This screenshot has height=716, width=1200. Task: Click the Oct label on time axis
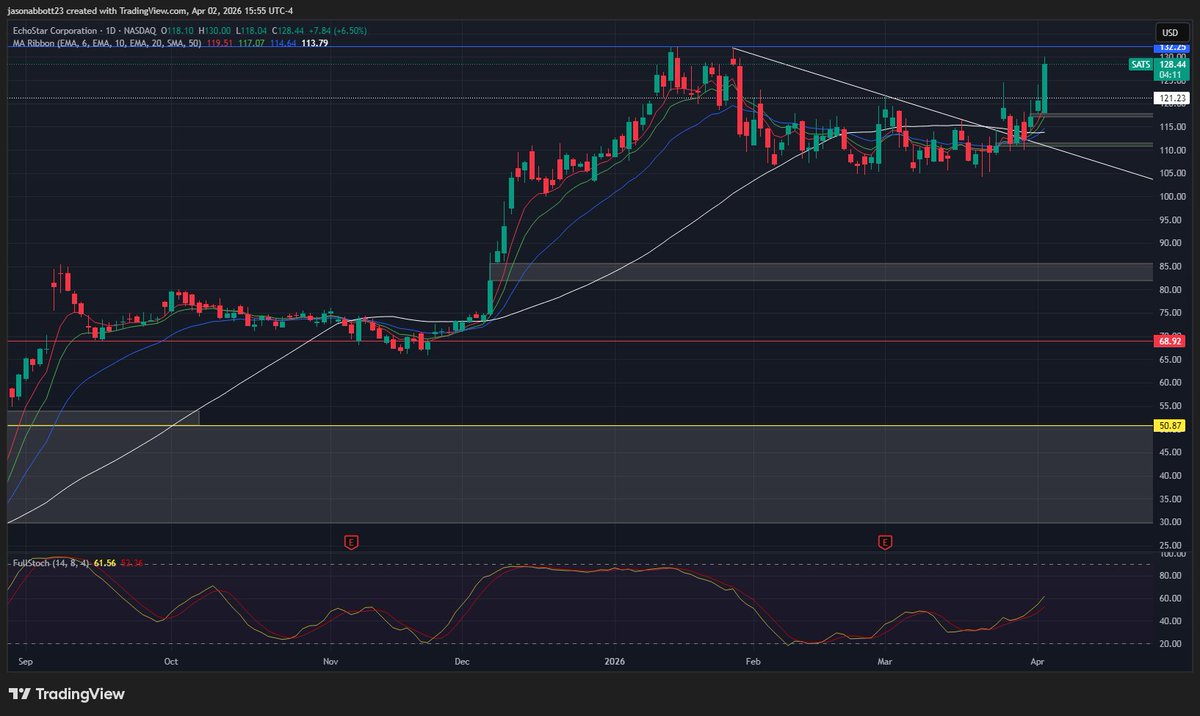pos(171,662)
